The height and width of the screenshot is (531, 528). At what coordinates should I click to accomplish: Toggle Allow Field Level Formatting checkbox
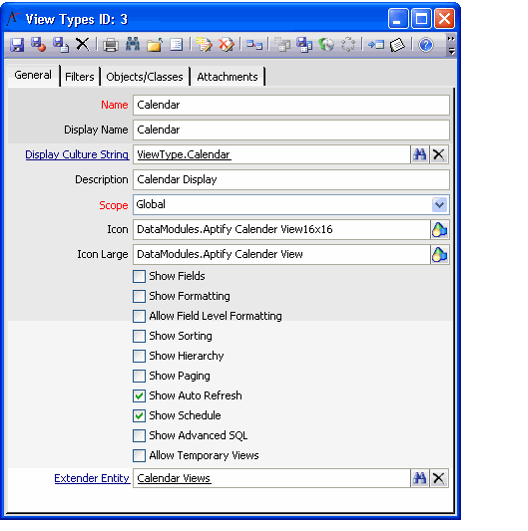click(139, 316)
